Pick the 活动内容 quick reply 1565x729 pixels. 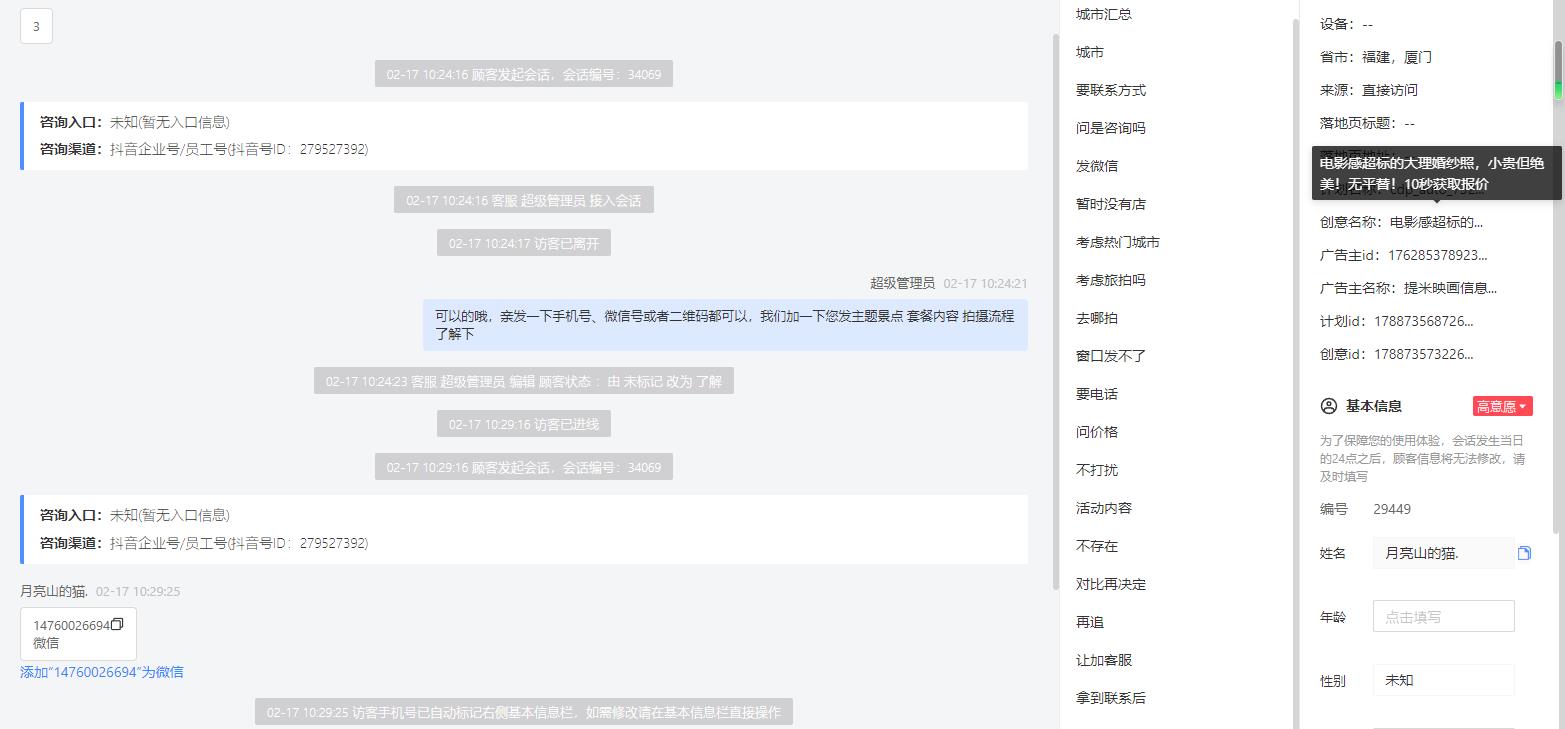(x=1104, y=508)
